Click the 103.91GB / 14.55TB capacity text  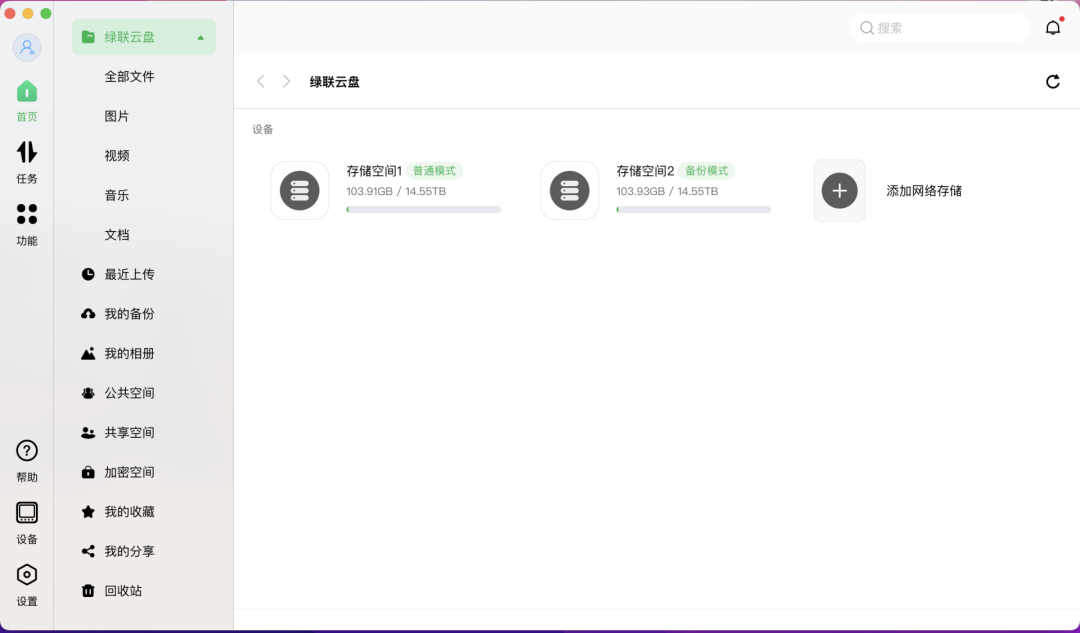coord(396,191)
